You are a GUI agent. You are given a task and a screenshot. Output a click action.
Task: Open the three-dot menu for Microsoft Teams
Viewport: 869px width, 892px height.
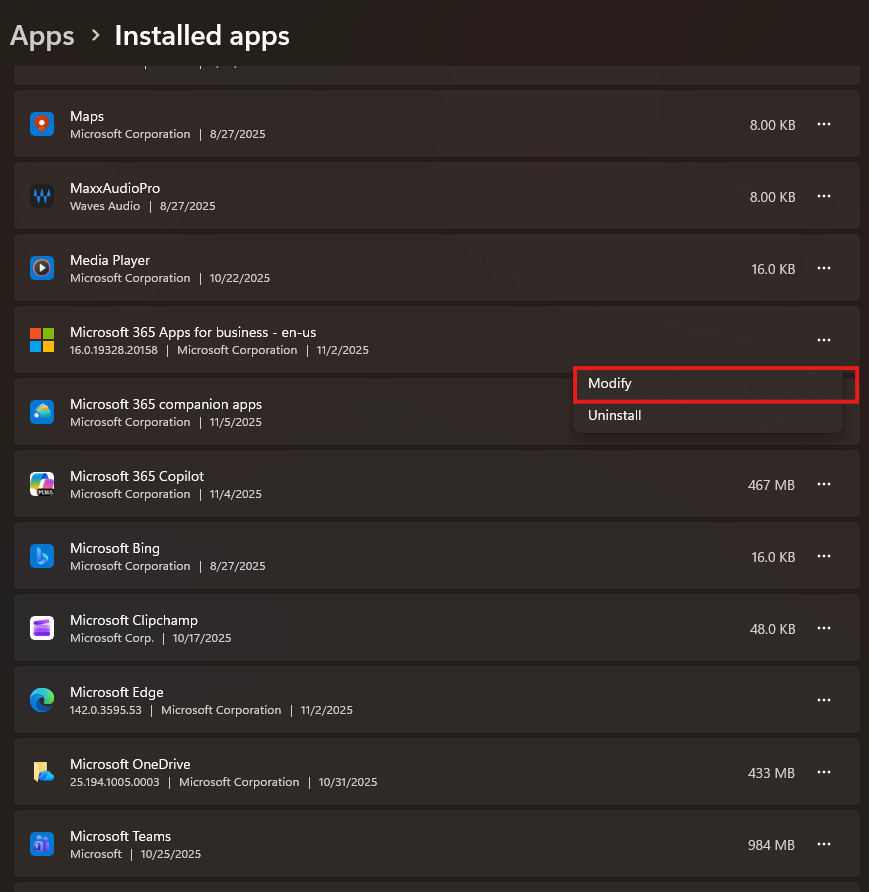coord(824,844)
